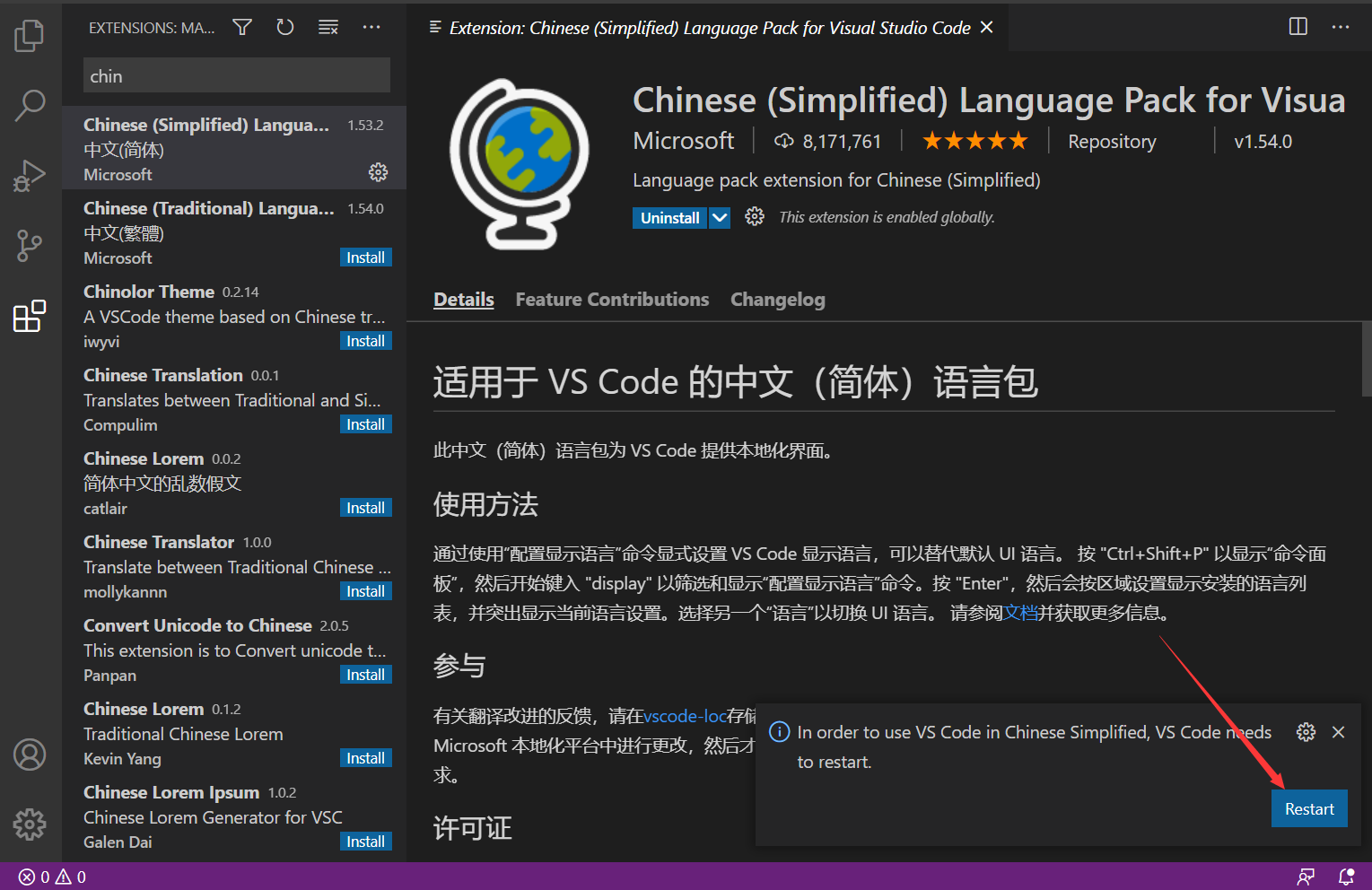Select the Chinese Lorem Ipsum title
This screenshot has width=1372, height=890.
tap(171, 792)
